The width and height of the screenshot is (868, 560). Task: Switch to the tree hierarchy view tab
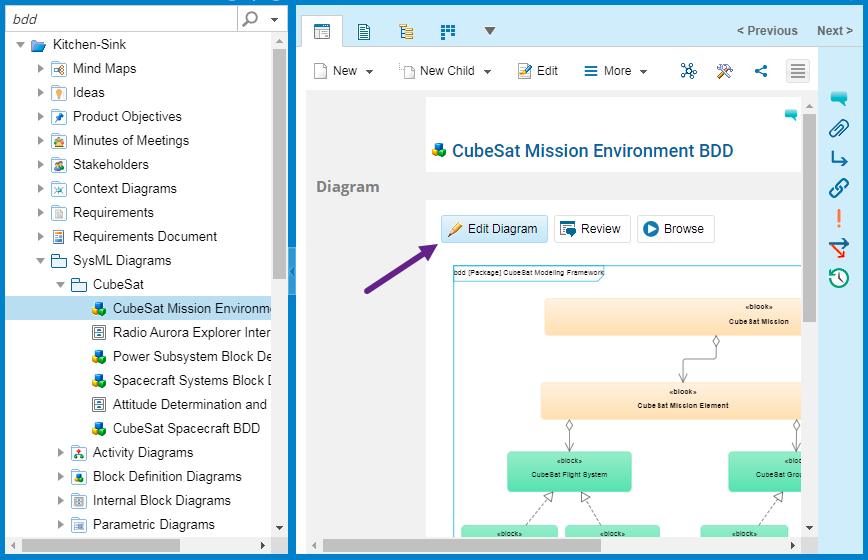(x=406, y=32)
